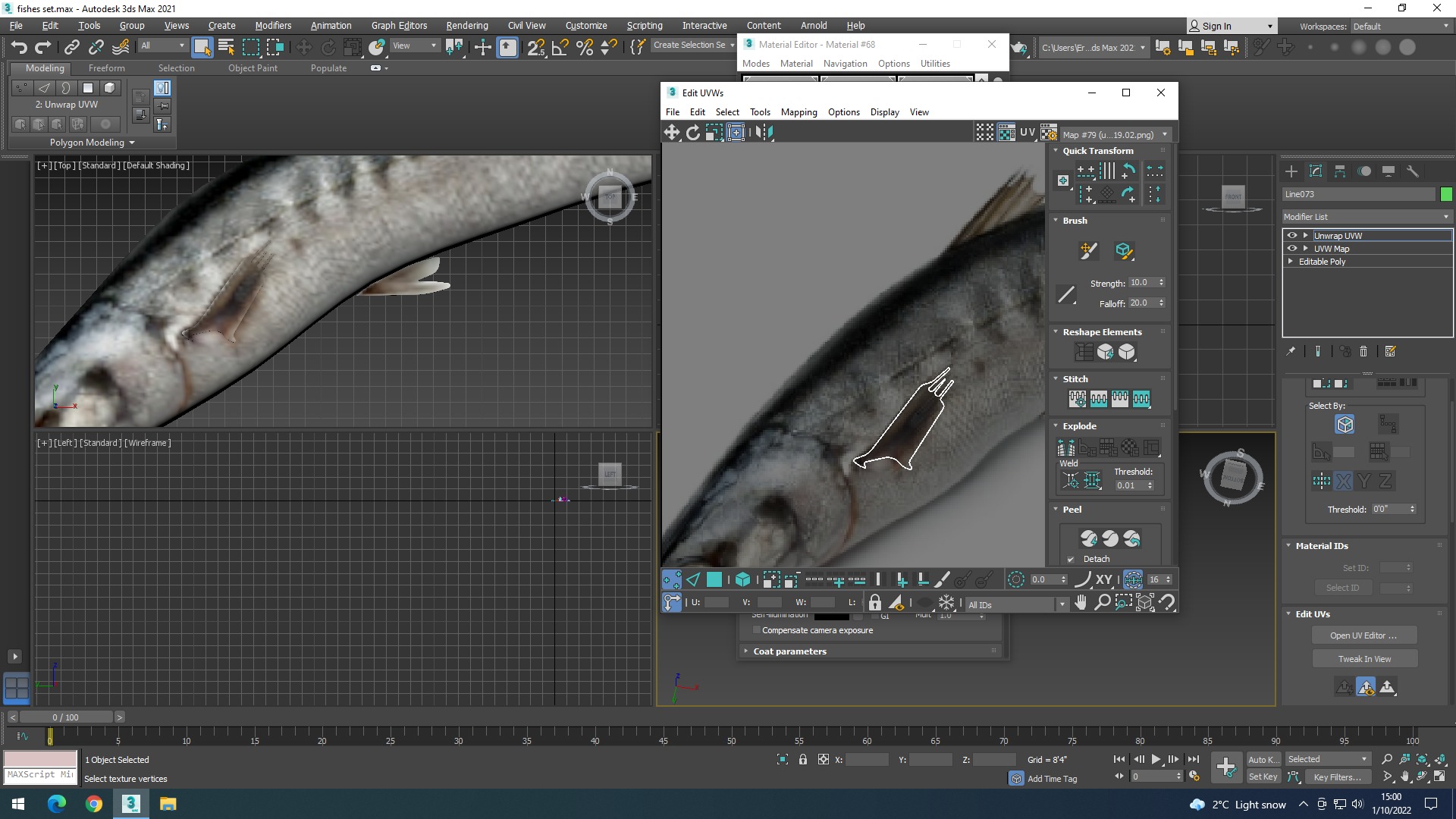Click the Undo arrow in main toolbar

click(19, 47)
